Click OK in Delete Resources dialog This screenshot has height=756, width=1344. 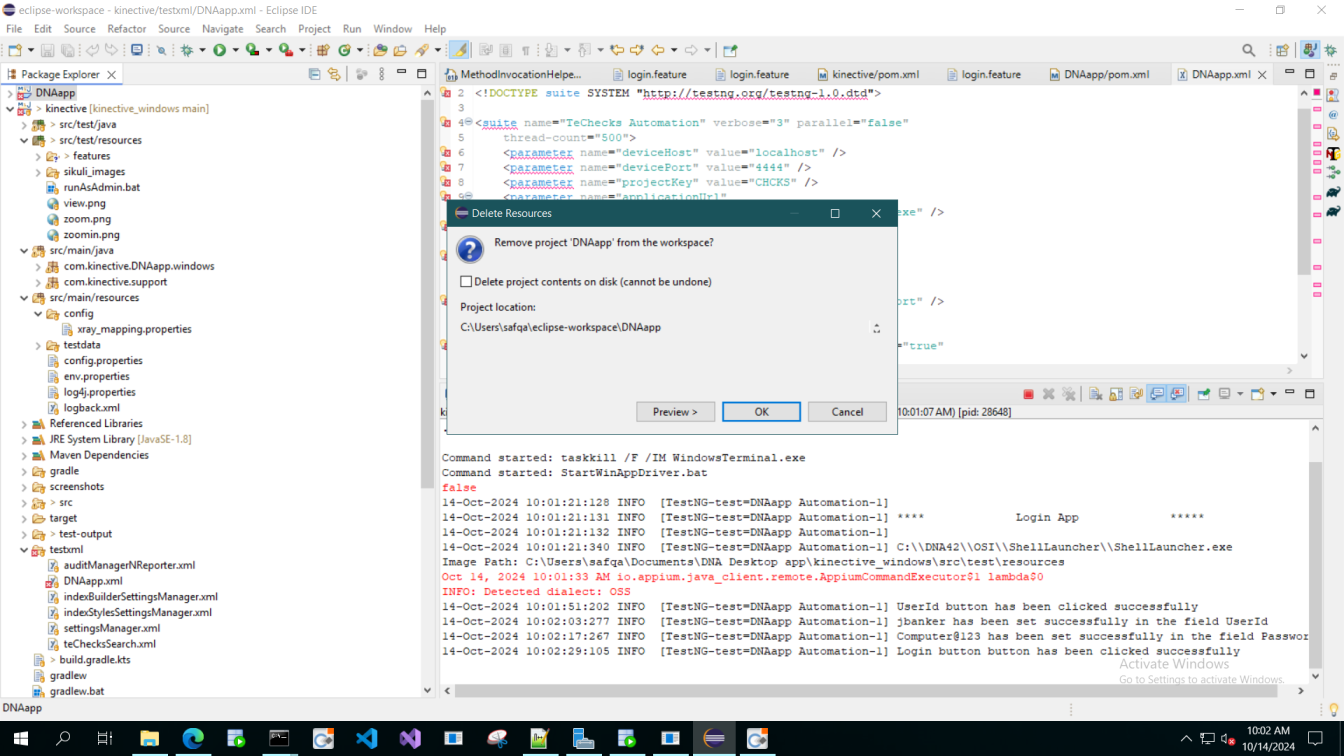click(761, 412)
